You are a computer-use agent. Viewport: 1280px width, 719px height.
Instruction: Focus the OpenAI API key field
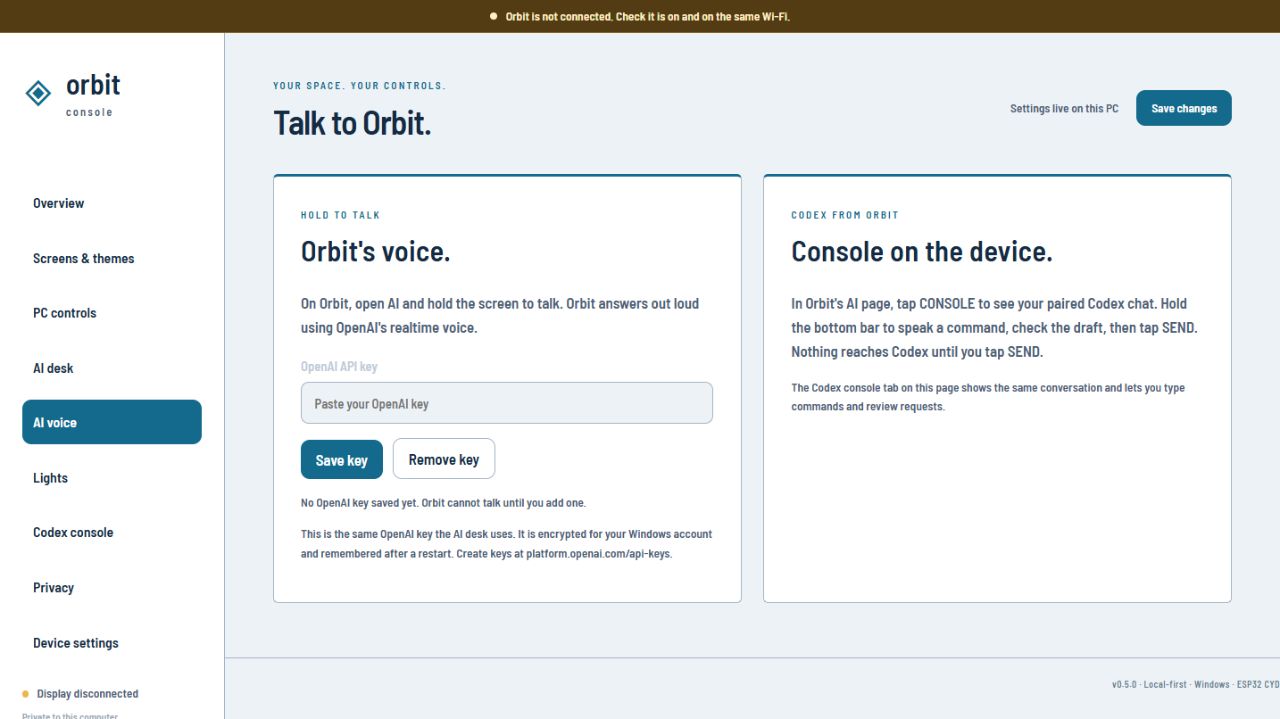507,403
